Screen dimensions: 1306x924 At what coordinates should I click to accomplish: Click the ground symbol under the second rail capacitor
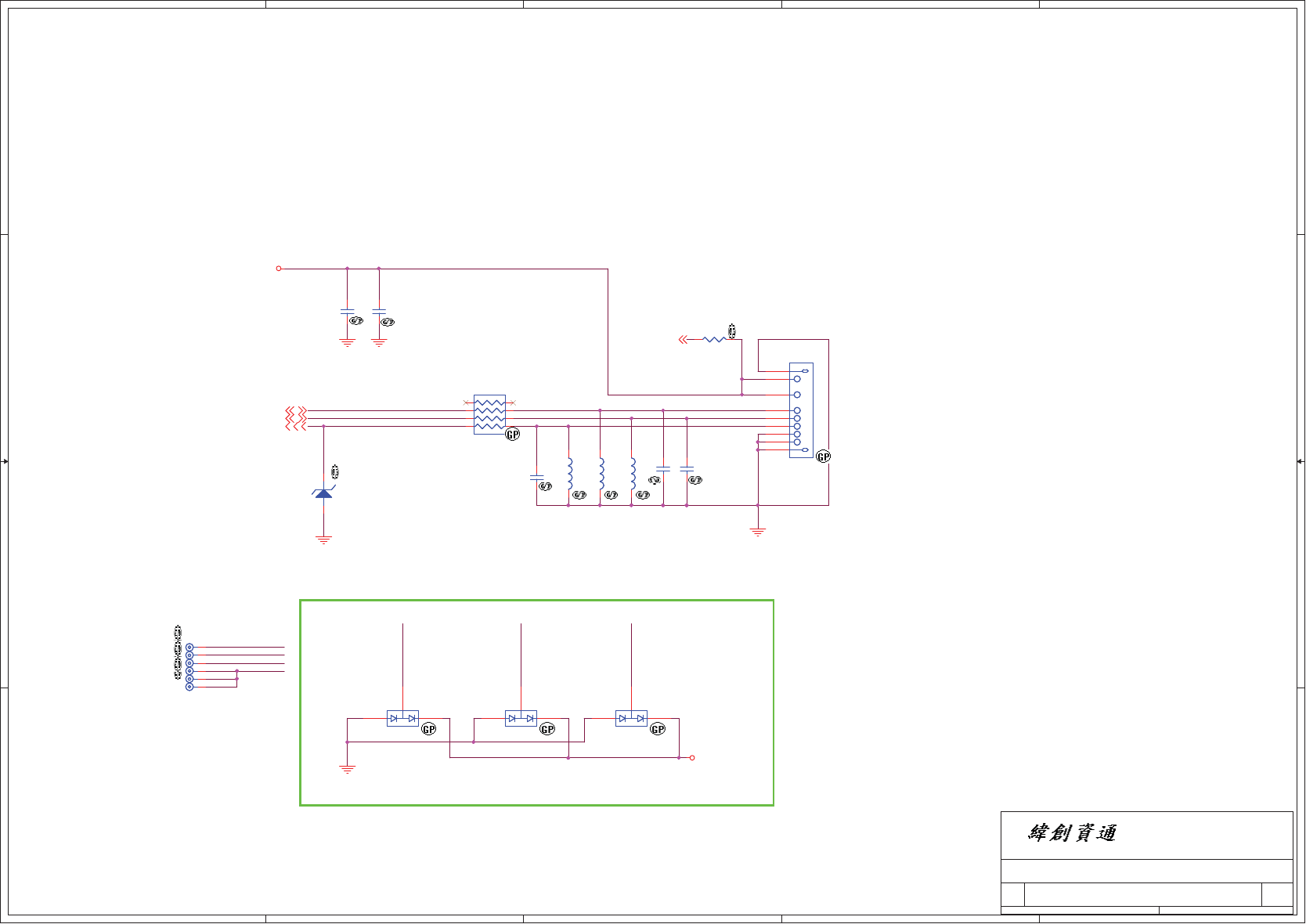379,342
